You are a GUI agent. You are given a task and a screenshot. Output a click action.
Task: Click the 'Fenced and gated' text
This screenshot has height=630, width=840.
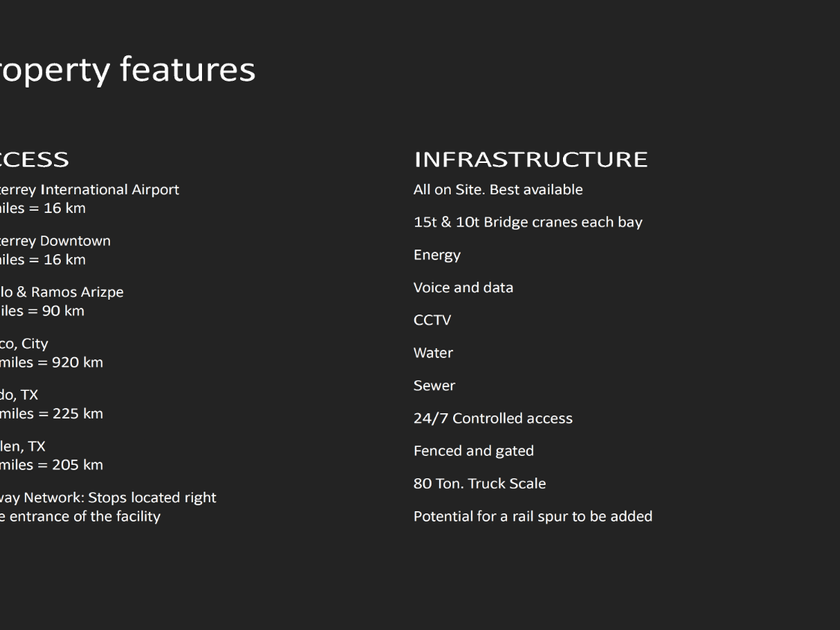[474, 451]
